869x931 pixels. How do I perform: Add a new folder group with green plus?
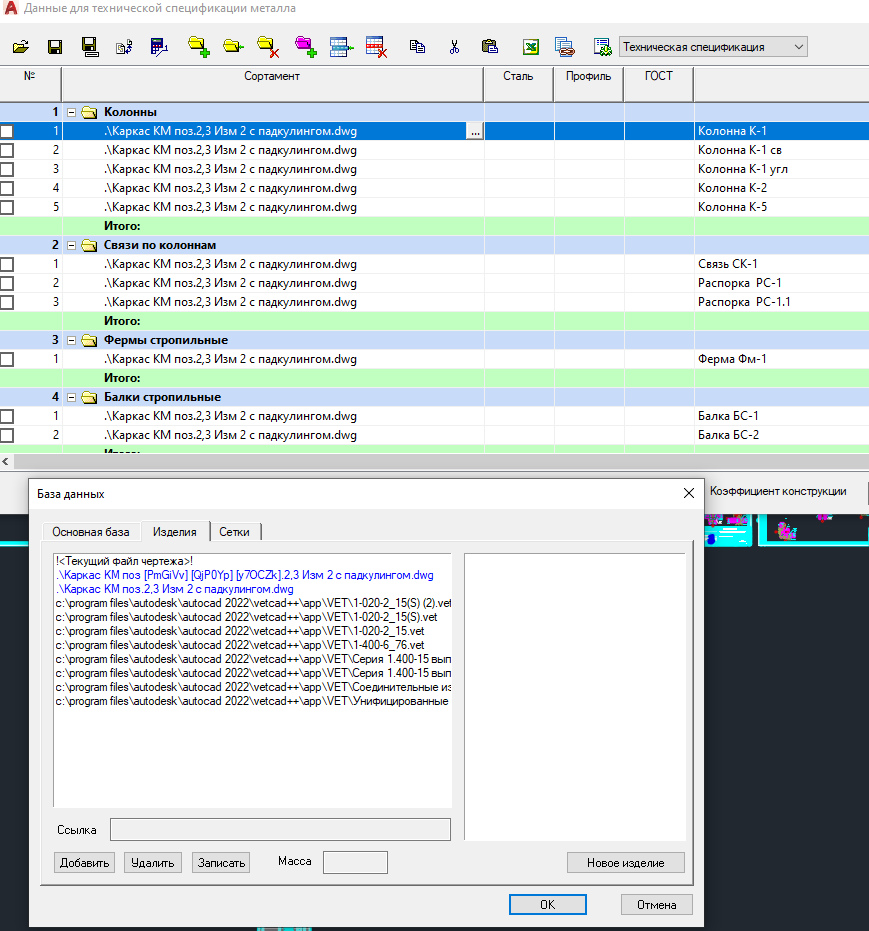click(x=198, y=47)
